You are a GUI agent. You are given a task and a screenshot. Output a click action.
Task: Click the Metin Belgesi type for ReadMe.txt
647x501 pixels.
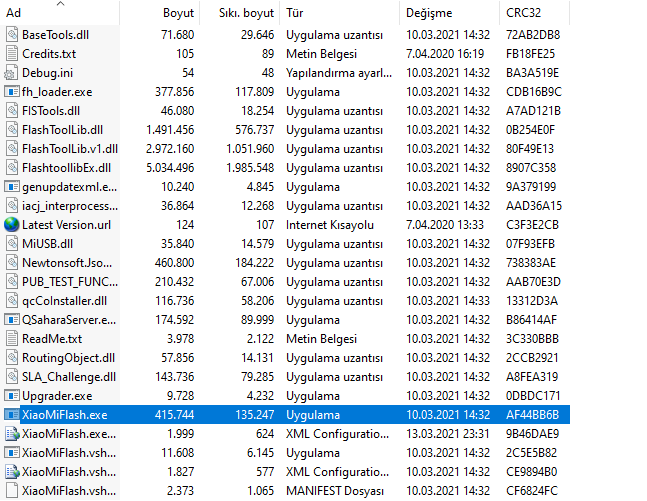tap(321, 339)
